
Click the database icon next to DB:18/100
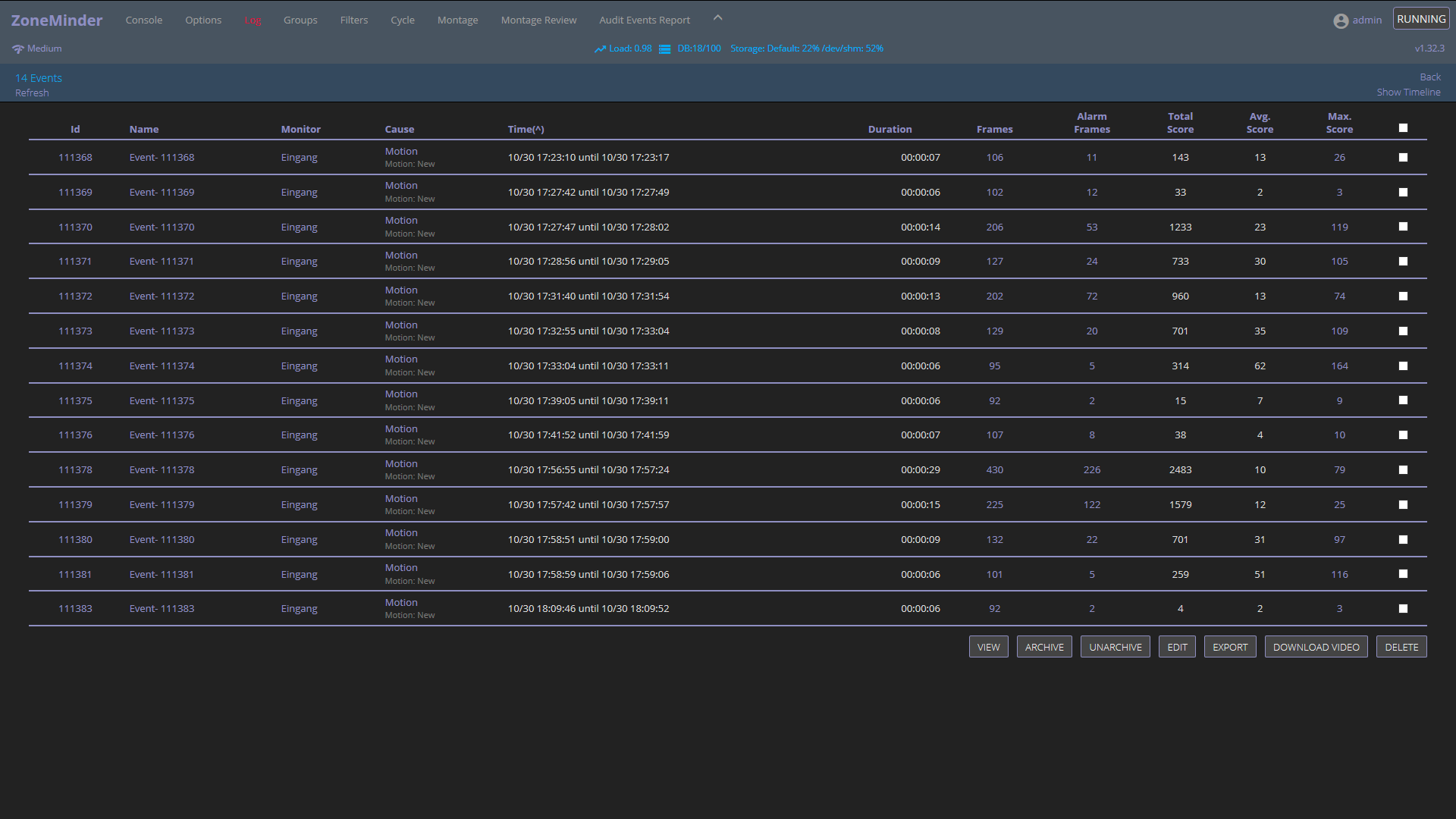pyautogui.click(x=664, y=49)
